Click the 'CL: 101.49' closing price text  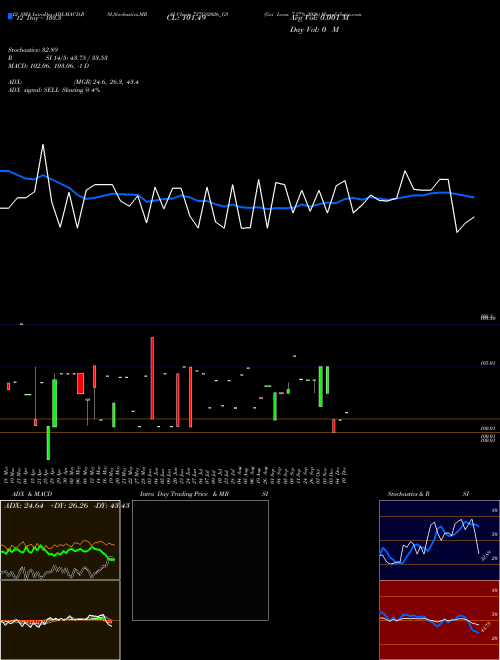[x=186, y=18]
